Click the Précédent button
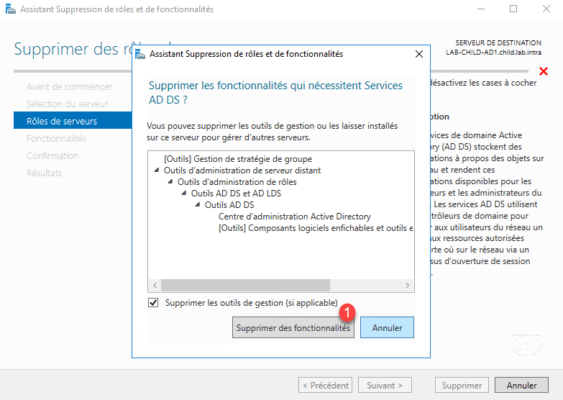Image resolution: width=563 pixels, height=400 pixels. coord(325,385)
